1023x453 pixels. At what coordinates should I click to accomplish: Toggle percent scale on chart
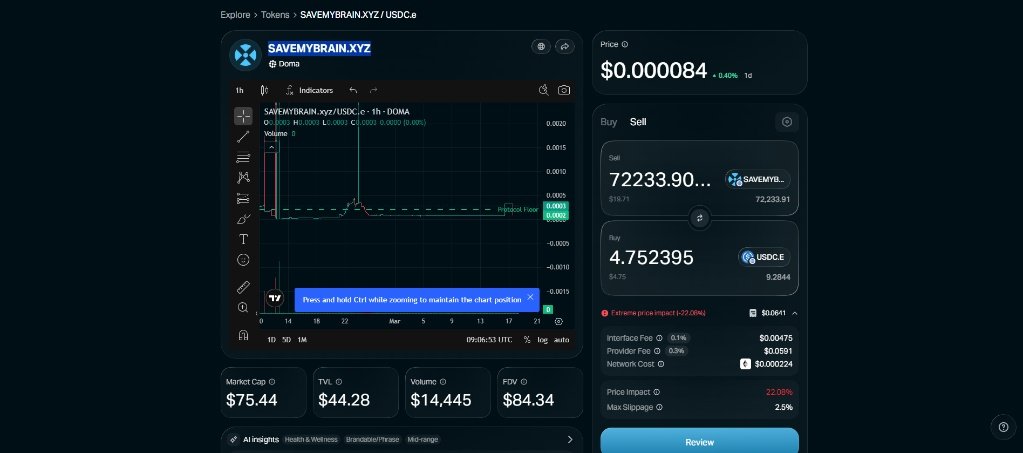tap(527, 339)
